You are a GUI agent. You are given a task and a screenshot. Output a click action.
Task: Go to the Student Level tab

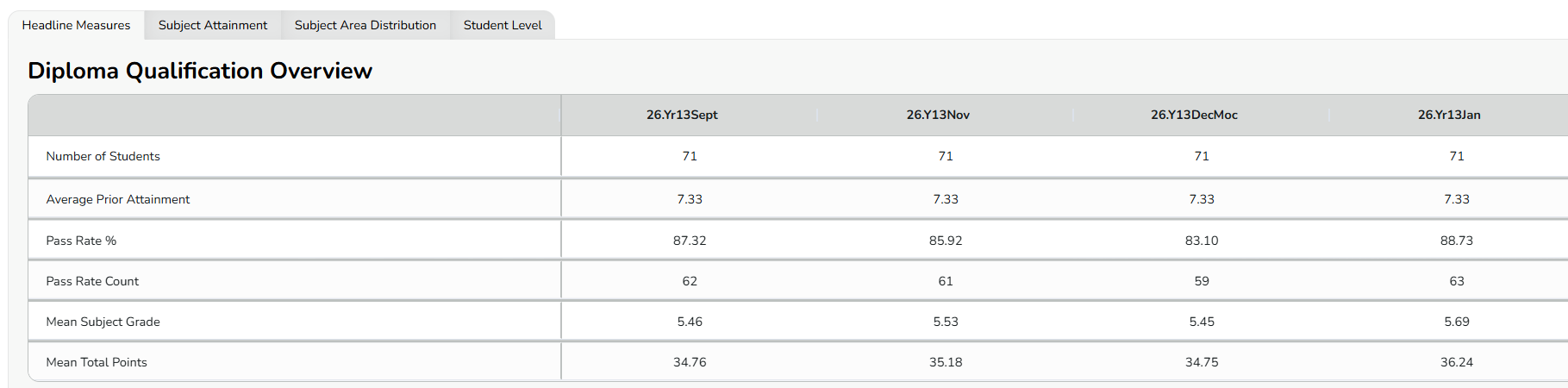(503, 25)
